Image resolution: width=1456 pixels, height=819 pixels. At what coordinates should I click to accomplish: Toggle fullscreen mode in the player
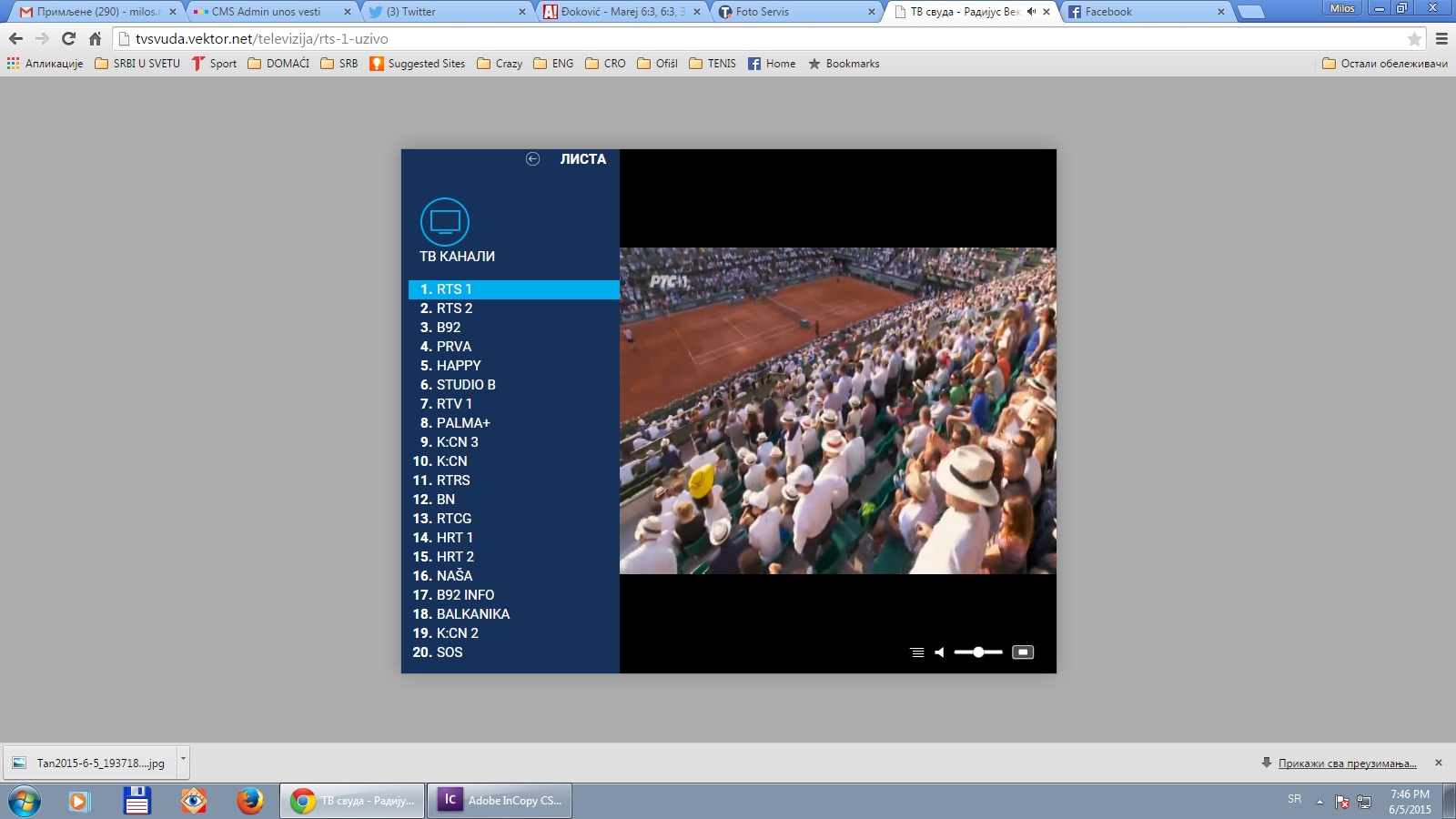pyautogui.click(x=1023, y=652)
